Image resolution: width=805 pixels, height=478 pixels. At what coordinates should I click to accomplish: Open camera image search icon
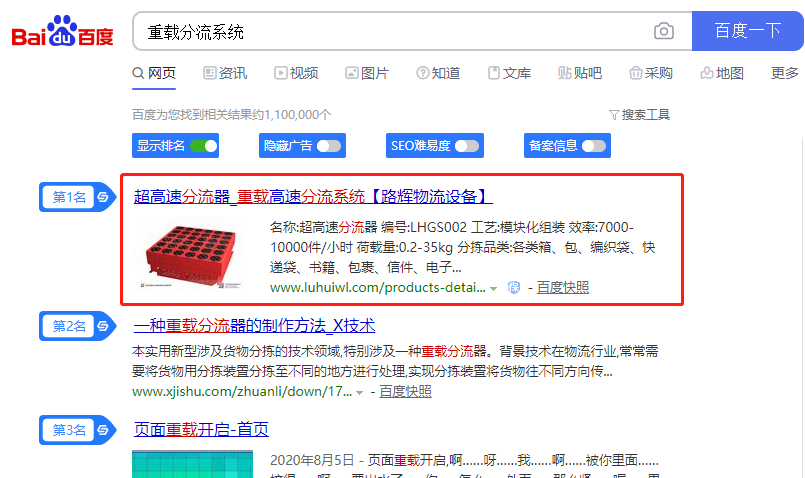click(x=663, y=31)
